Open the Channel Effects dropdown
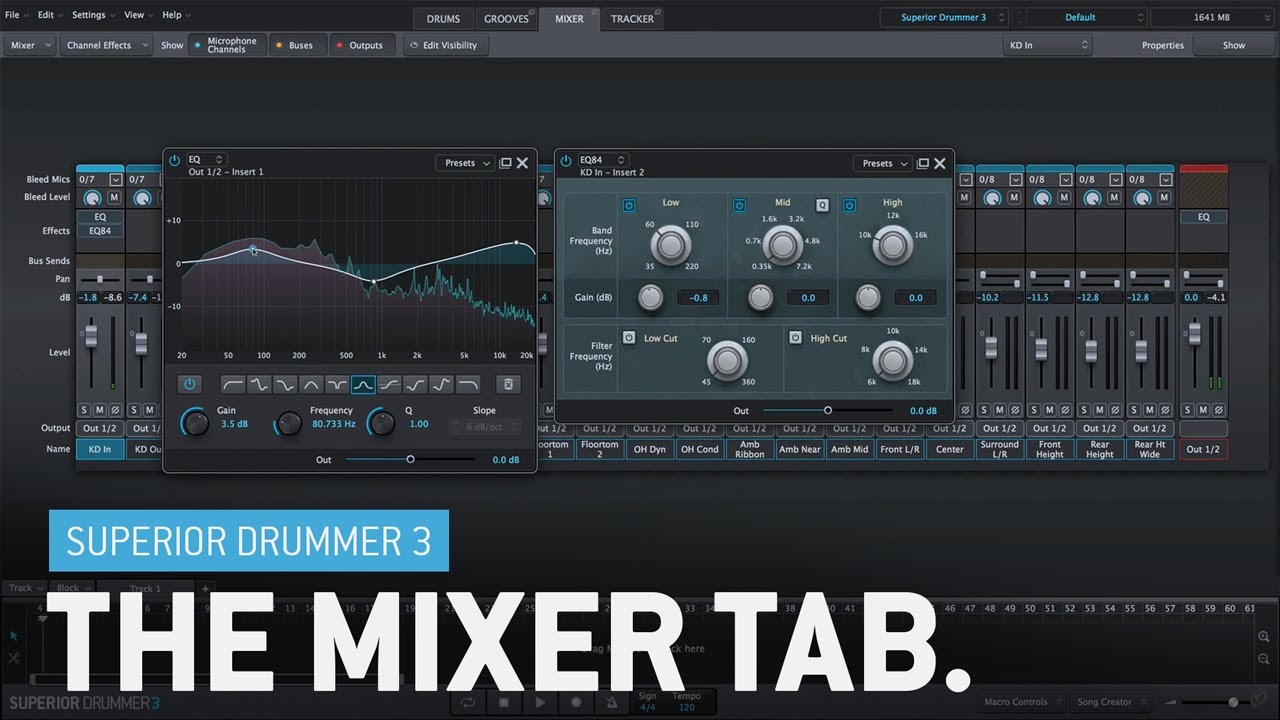This screenshot has height=720, width=1280. [x=105, y=45]
